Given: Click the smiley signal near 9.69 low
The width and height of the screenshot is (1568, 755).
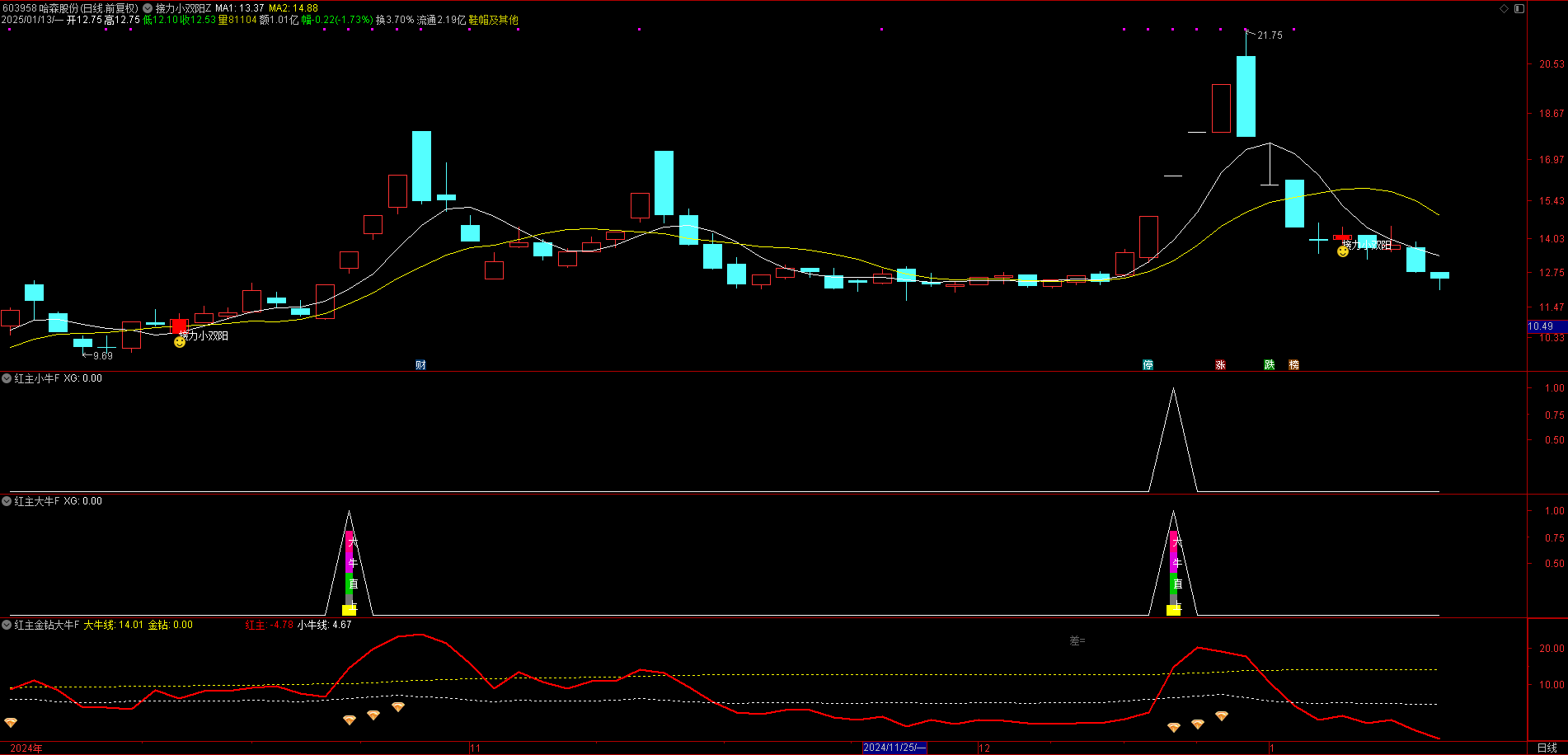Looking at the screenshot, I should pos(180,341).
